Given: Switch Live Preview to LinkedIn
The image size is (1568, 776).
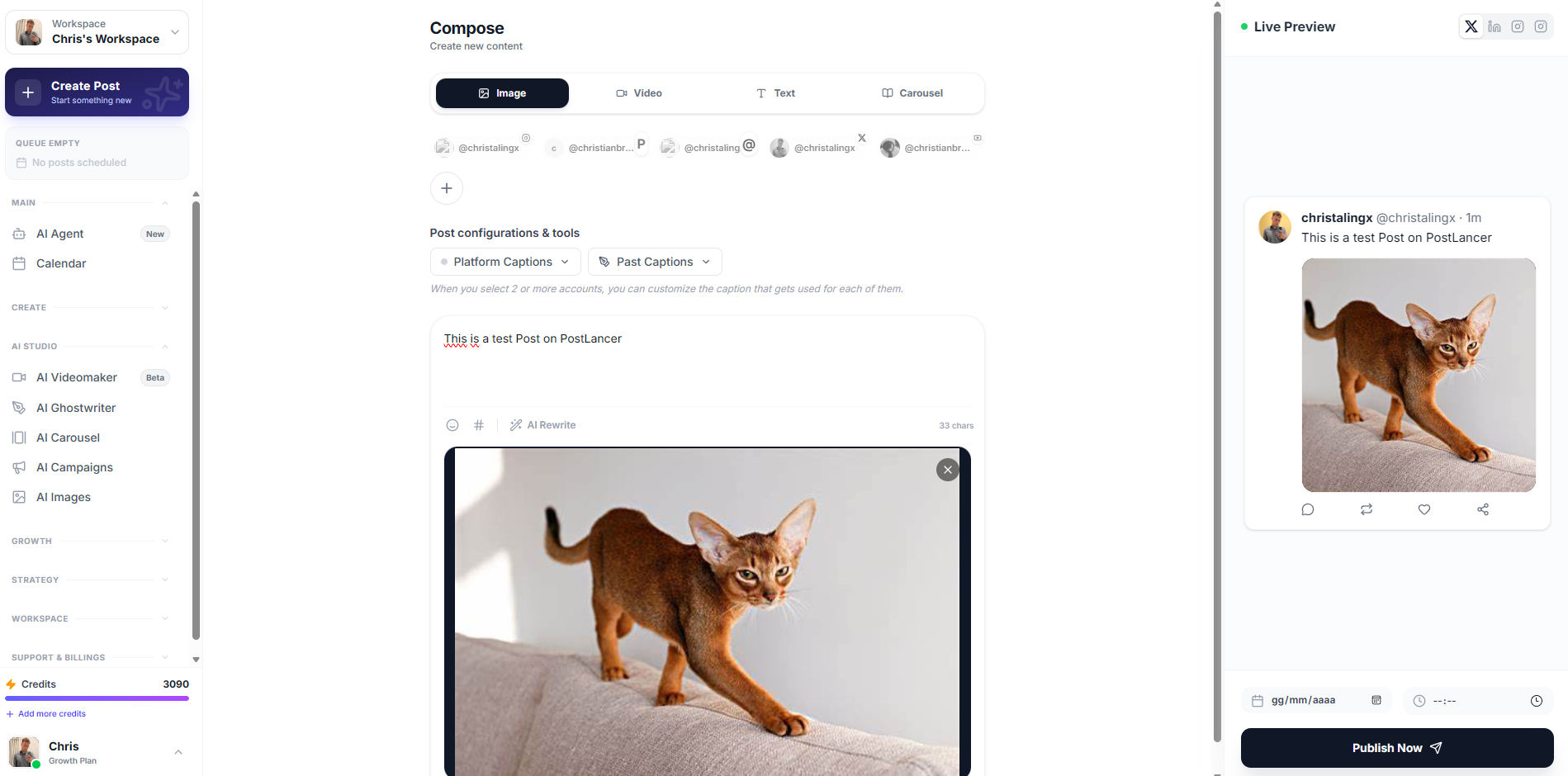Looking at the screenshot, I should [x=1495, y=26].
